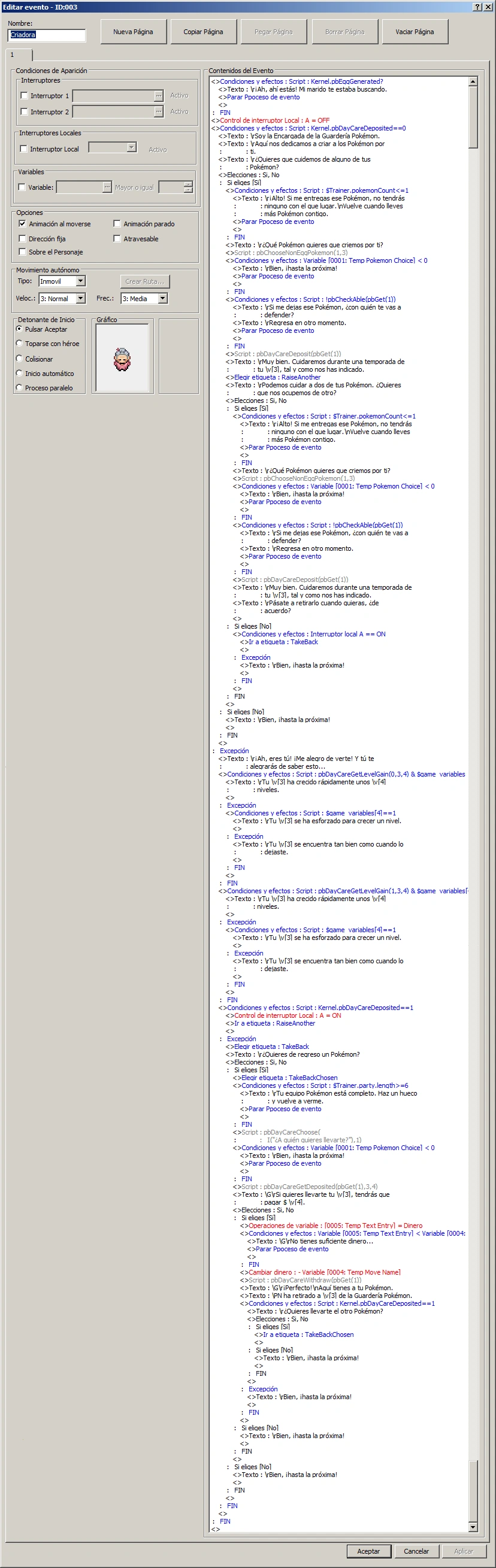Select 'Control de interruptor Local : A = ON' line
This screenshot has height=1568, width=496.
pos(283,1016)
